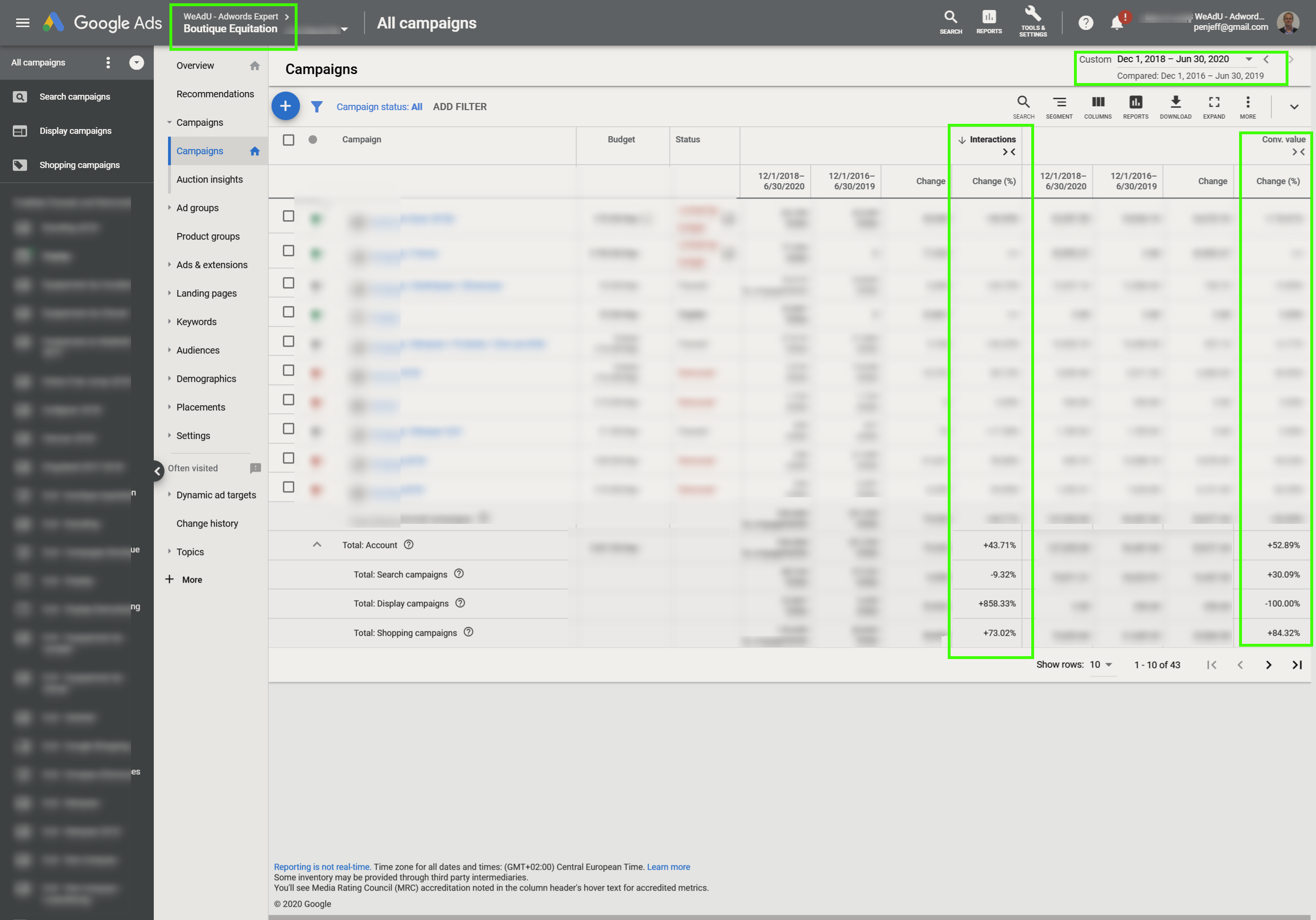This screenshot has height=920, width=1316.
Task: Open the notifications bell
Action: coord(1117,23)
